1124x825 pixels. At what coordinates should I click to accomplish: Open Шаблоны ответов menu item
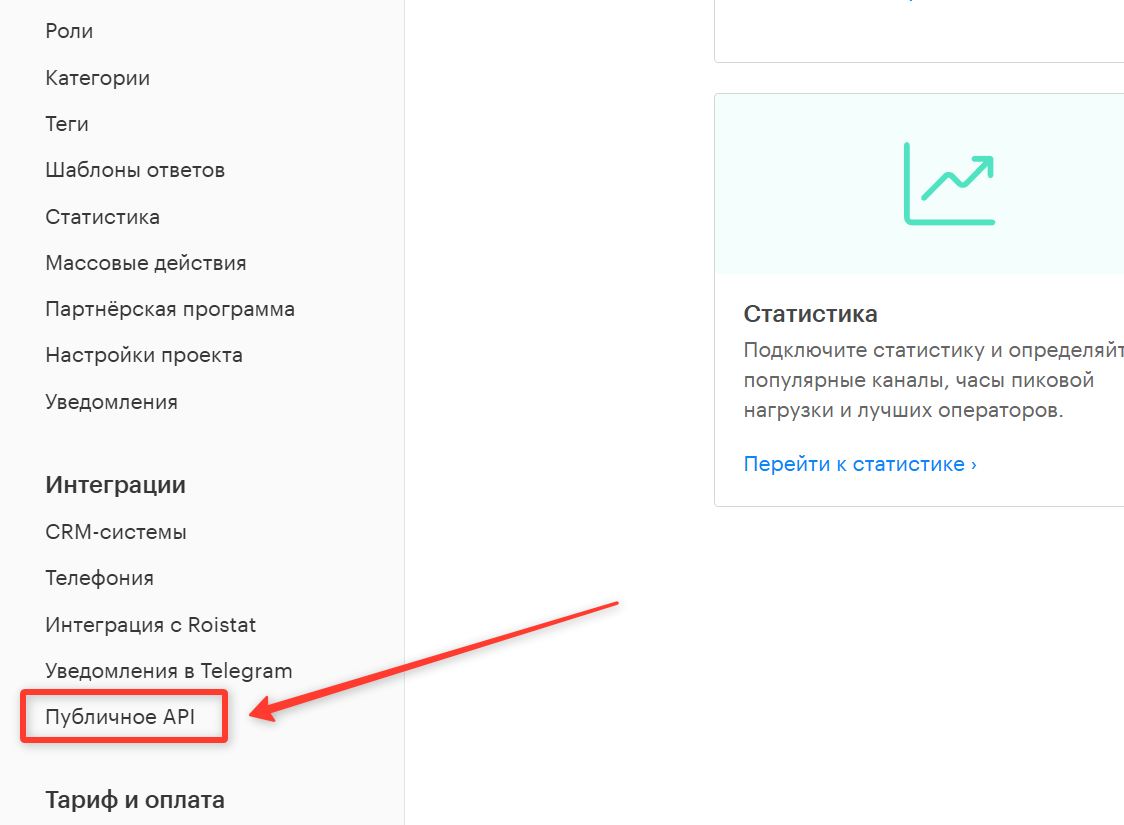pos(135,170)
